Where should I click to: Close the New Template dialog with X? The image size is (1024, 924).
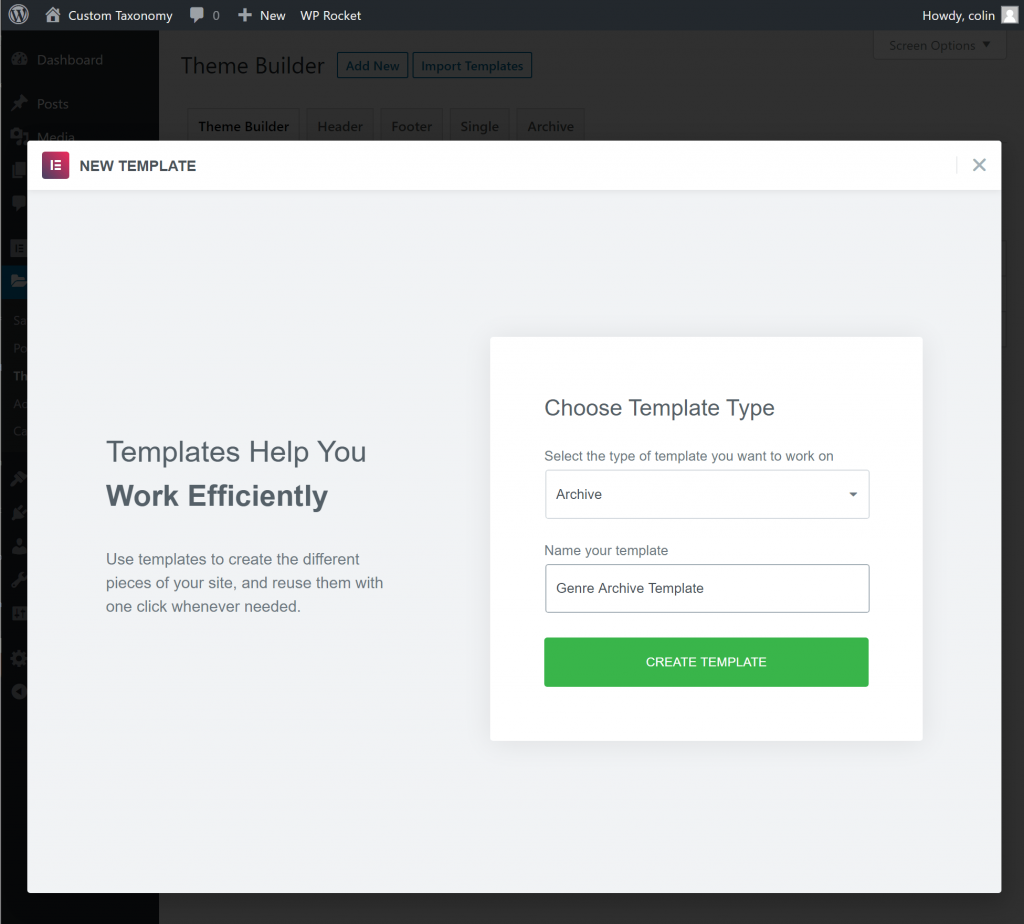(x=978, y=165)
